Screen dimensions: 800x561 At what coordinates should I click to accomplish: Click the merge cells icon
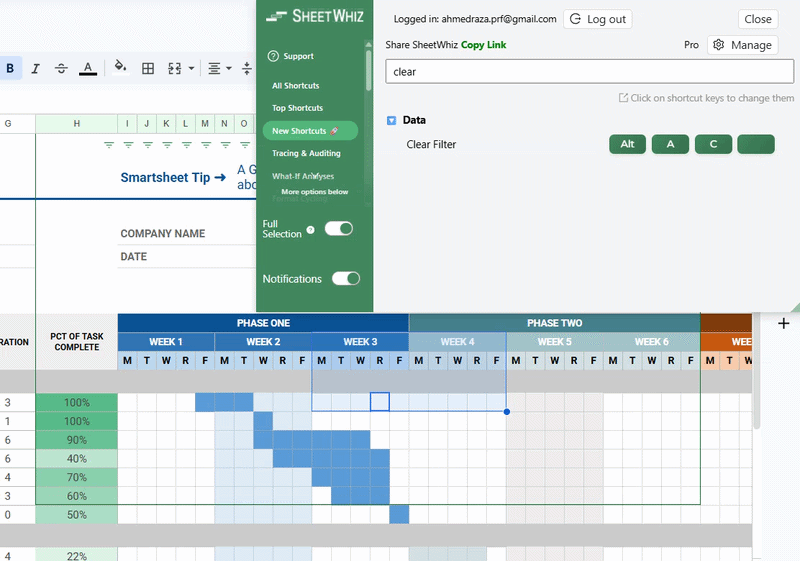pyautogui.click(x=174, y=68)
